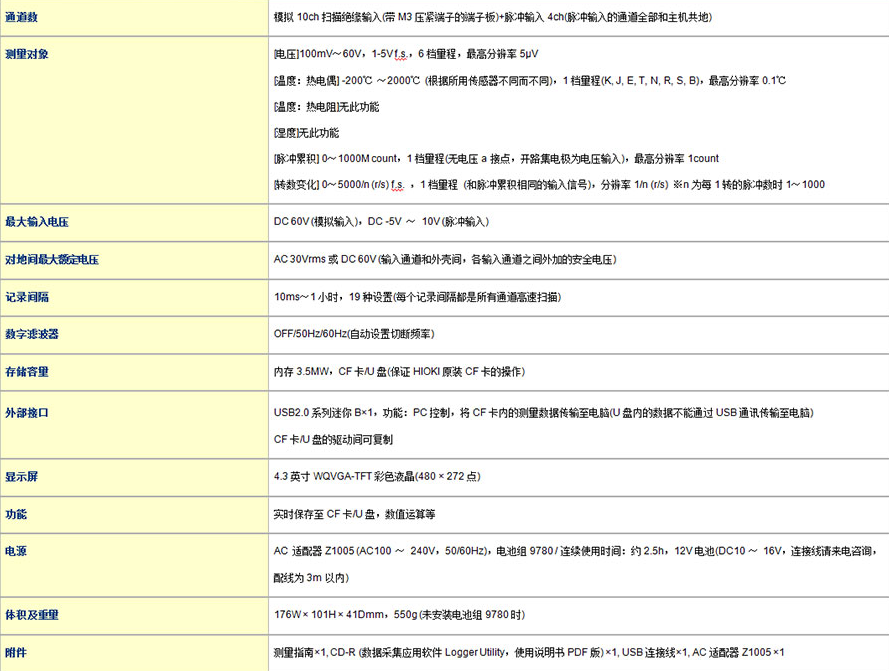Screen dimensions: 889x671
Task: Select the 测量对象 row header
Action: 27,54
